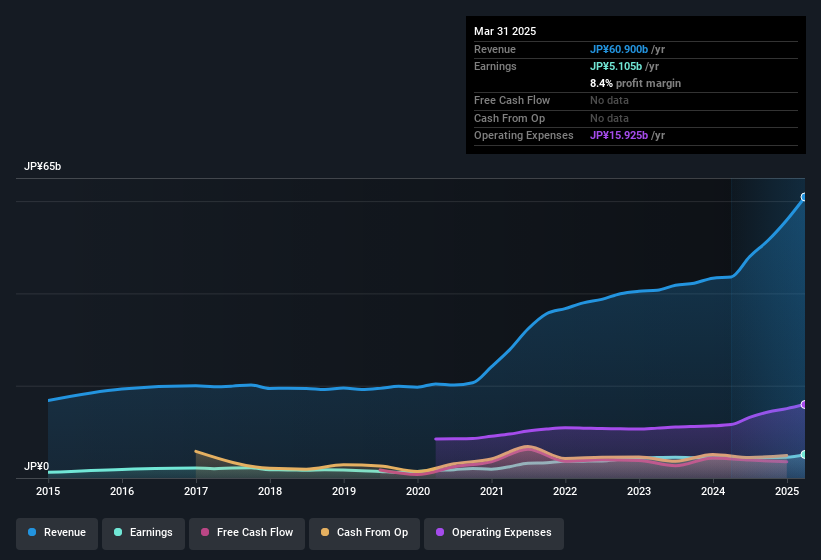This screenshot has width=821, height=560.
Task: Click the Operating Expenses purple endpoint marker
Action: click(804, 405)
